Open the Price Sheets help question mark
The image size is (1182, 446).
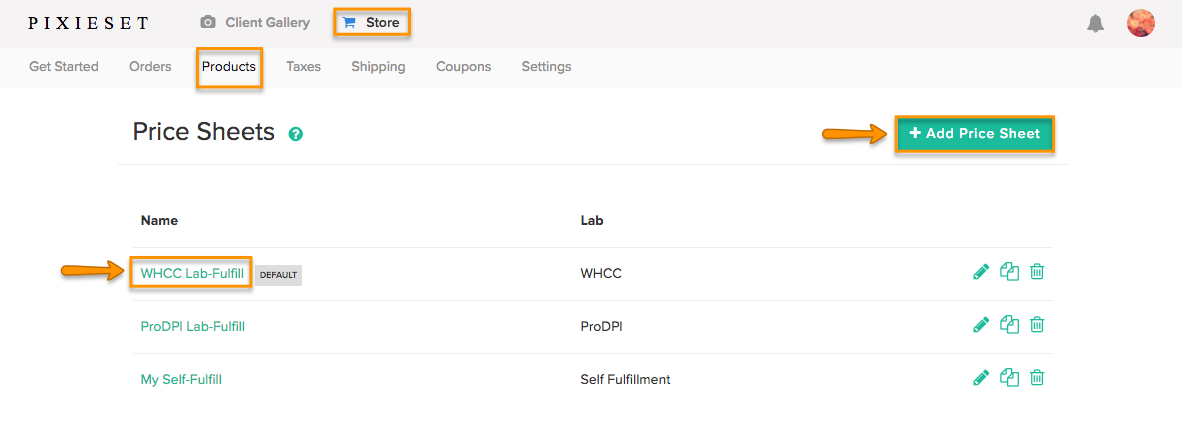[296, 134]
